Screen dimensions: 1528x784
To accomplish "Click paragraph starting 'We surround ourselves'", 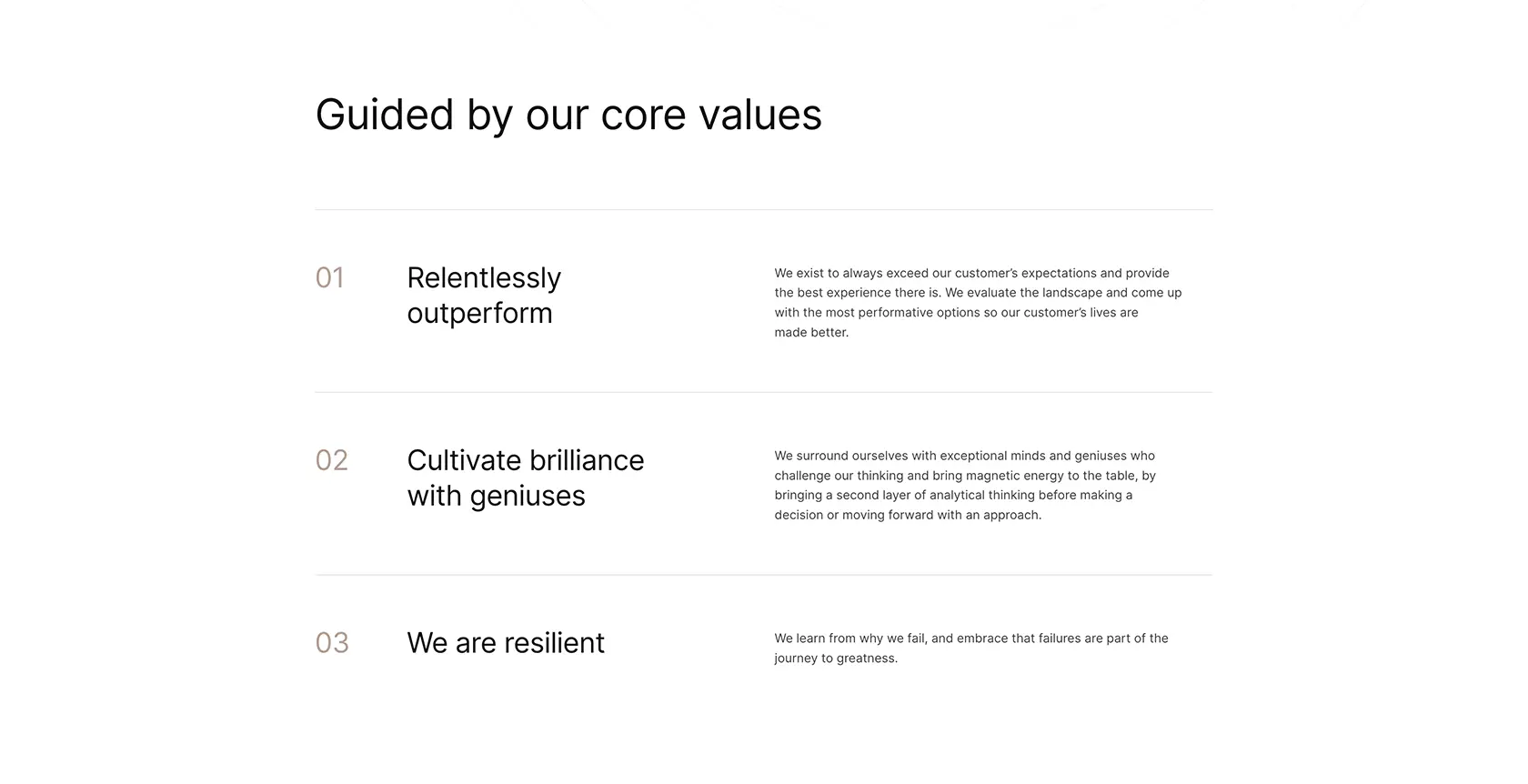I will point(965,486).
